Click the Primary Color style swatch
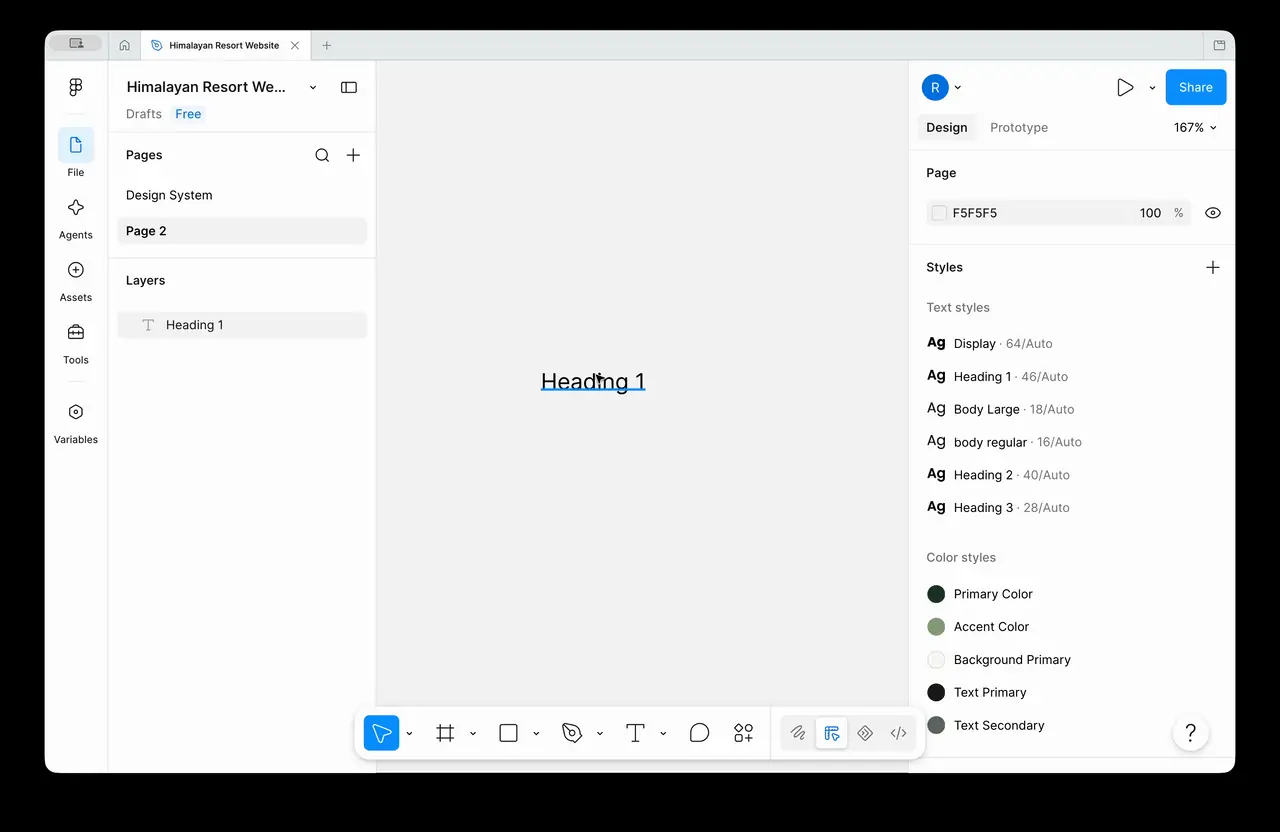Viewport: 1280px width, 832px height. point(936,594)
